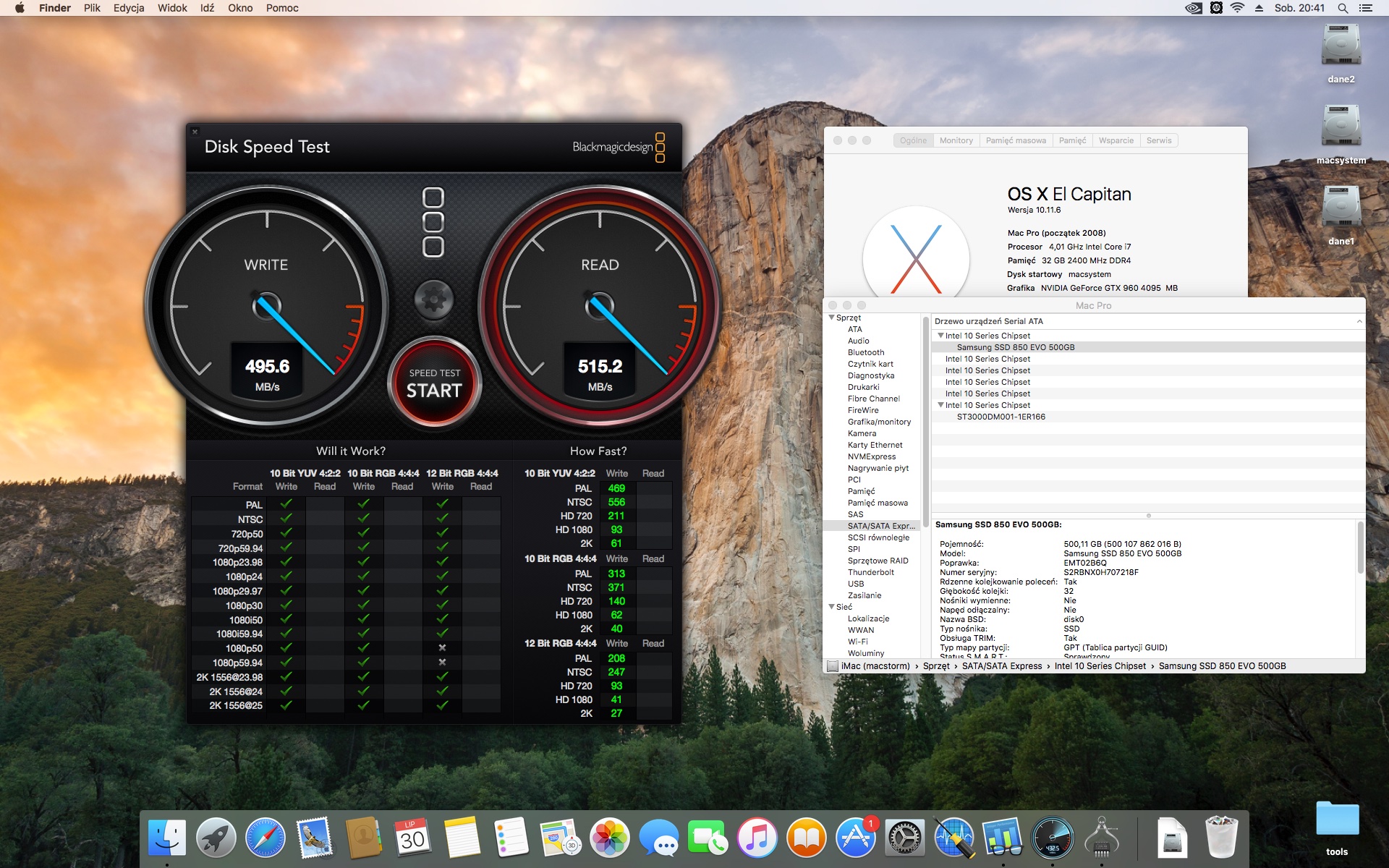Open the tools folder on desktop
1389x868 pixels.
pos(1337,828)
